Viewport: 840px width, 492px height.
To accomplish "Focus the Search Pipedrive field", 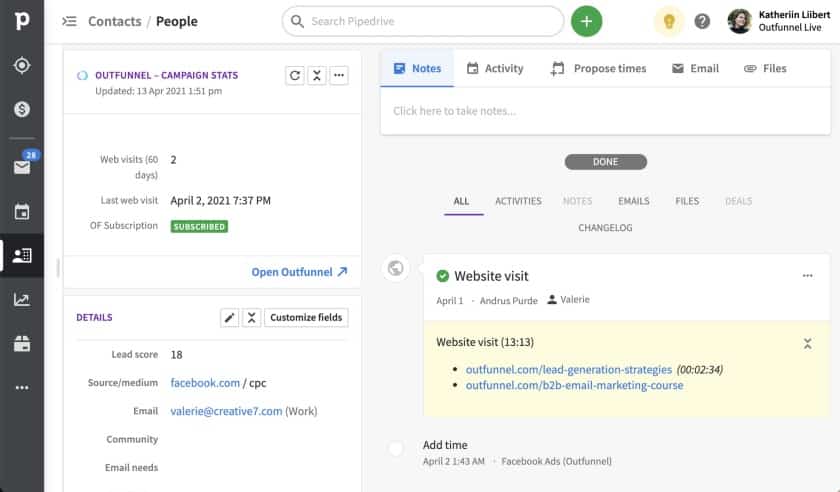I will (423, 21).
